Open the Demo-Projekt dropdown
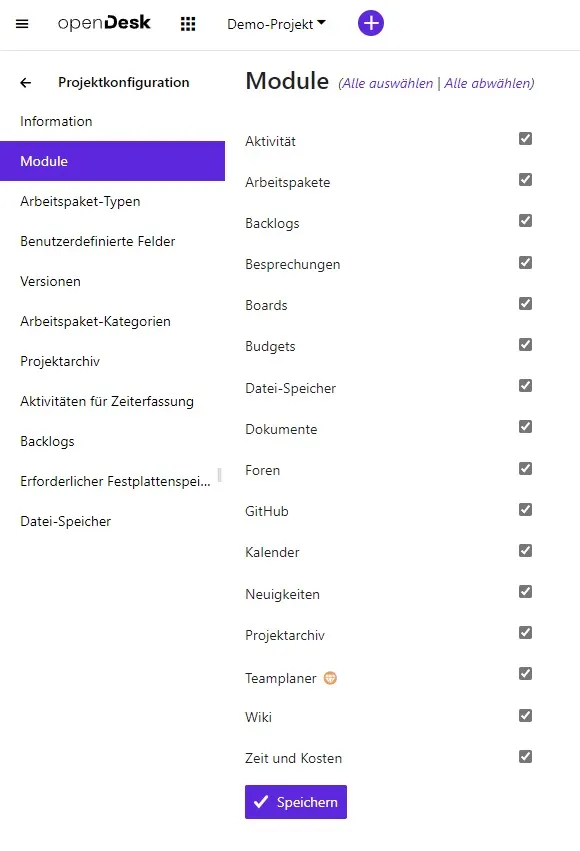580x851 pixels. (x=277, y=24)
